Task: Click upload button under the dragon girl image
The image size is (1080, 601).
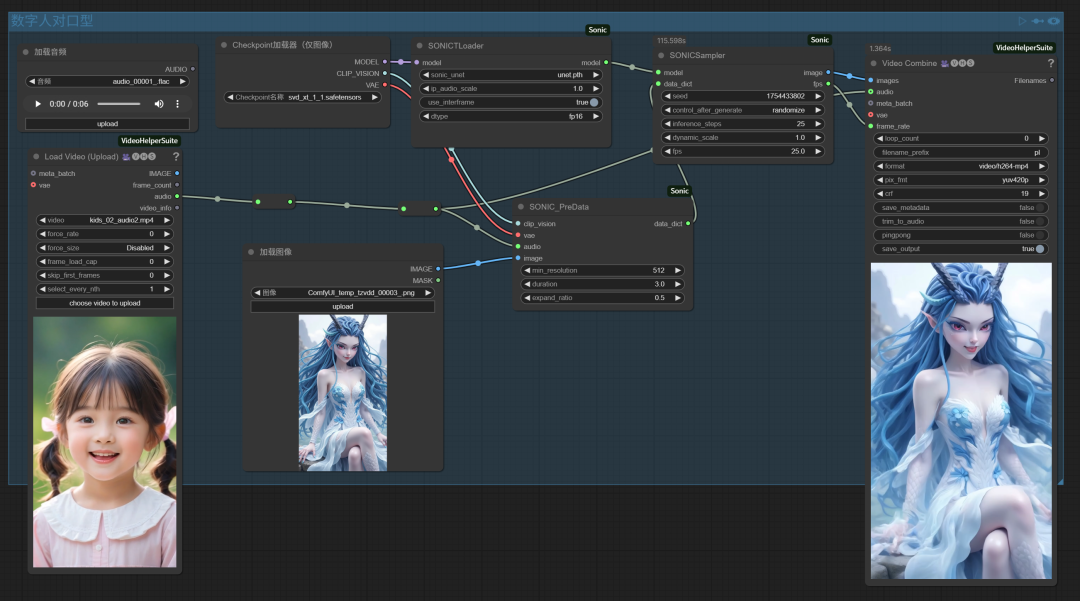Action: tap(342, 306)
